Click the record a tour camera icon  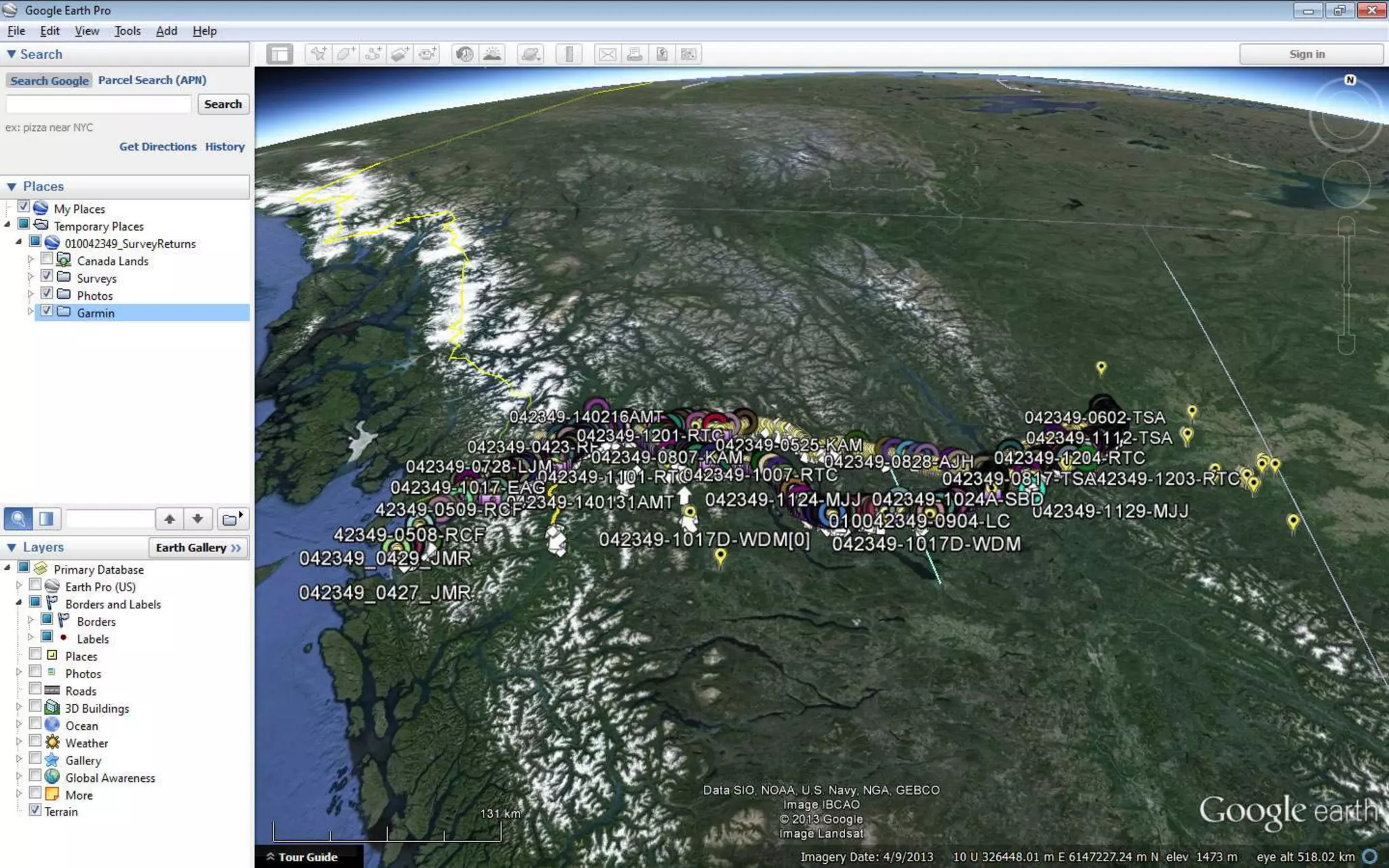427,54
